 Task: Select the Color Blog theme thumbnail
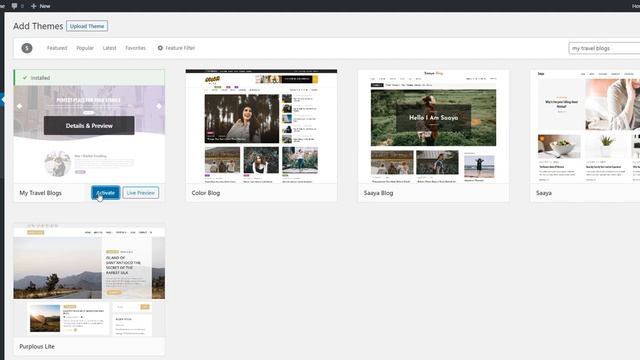(261, 126)
